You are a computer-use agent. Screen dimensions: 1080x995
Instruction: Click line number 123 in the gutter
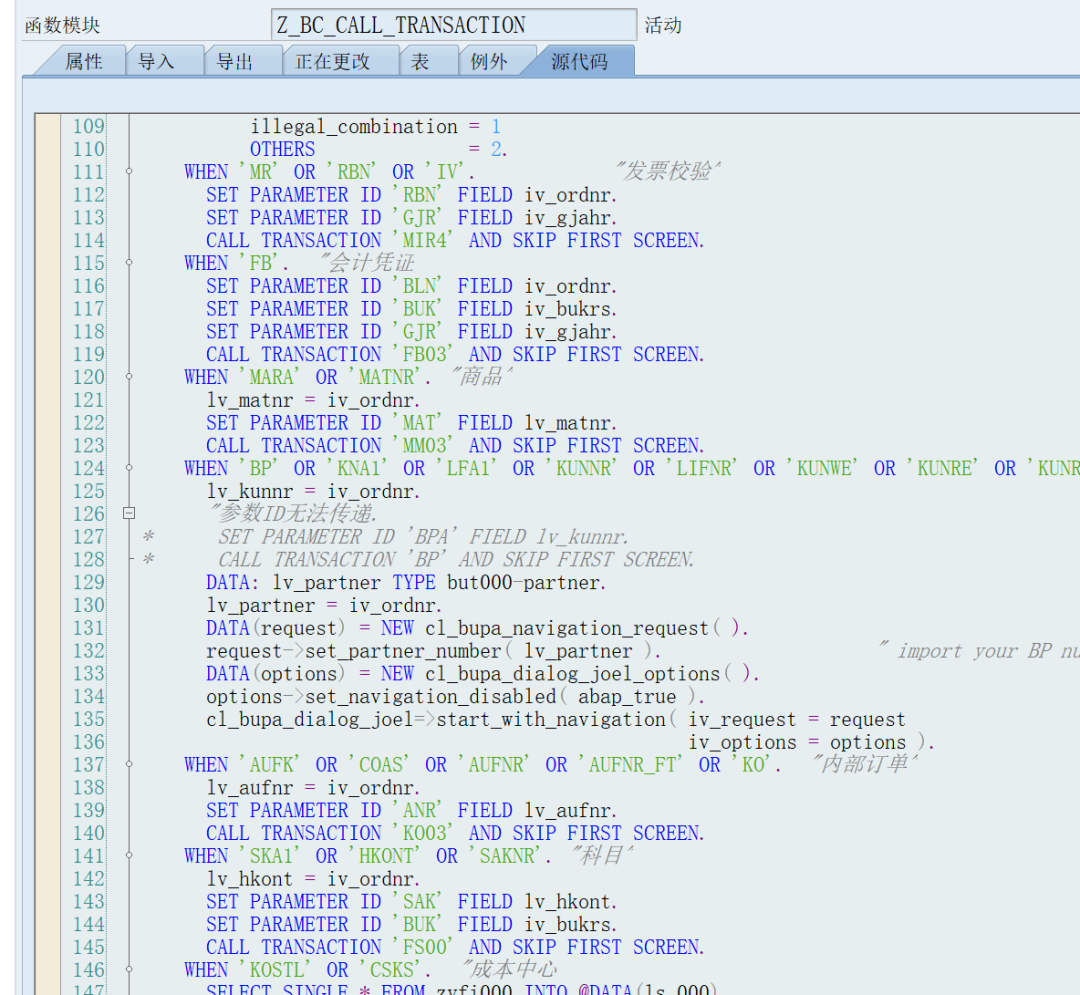tap(89, 446)
